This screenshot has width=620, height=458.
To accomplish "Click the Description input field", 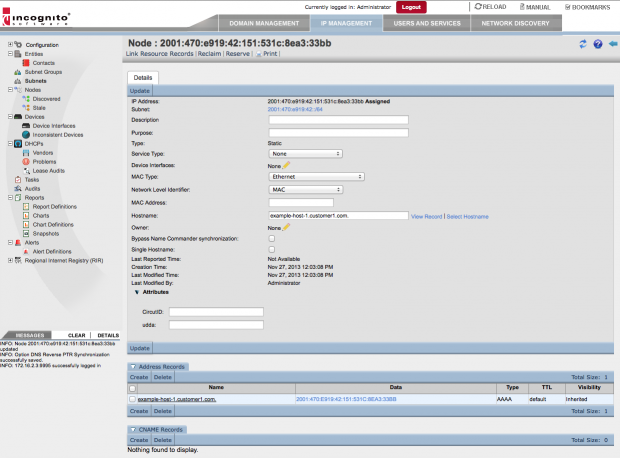I will click(338, 120).
